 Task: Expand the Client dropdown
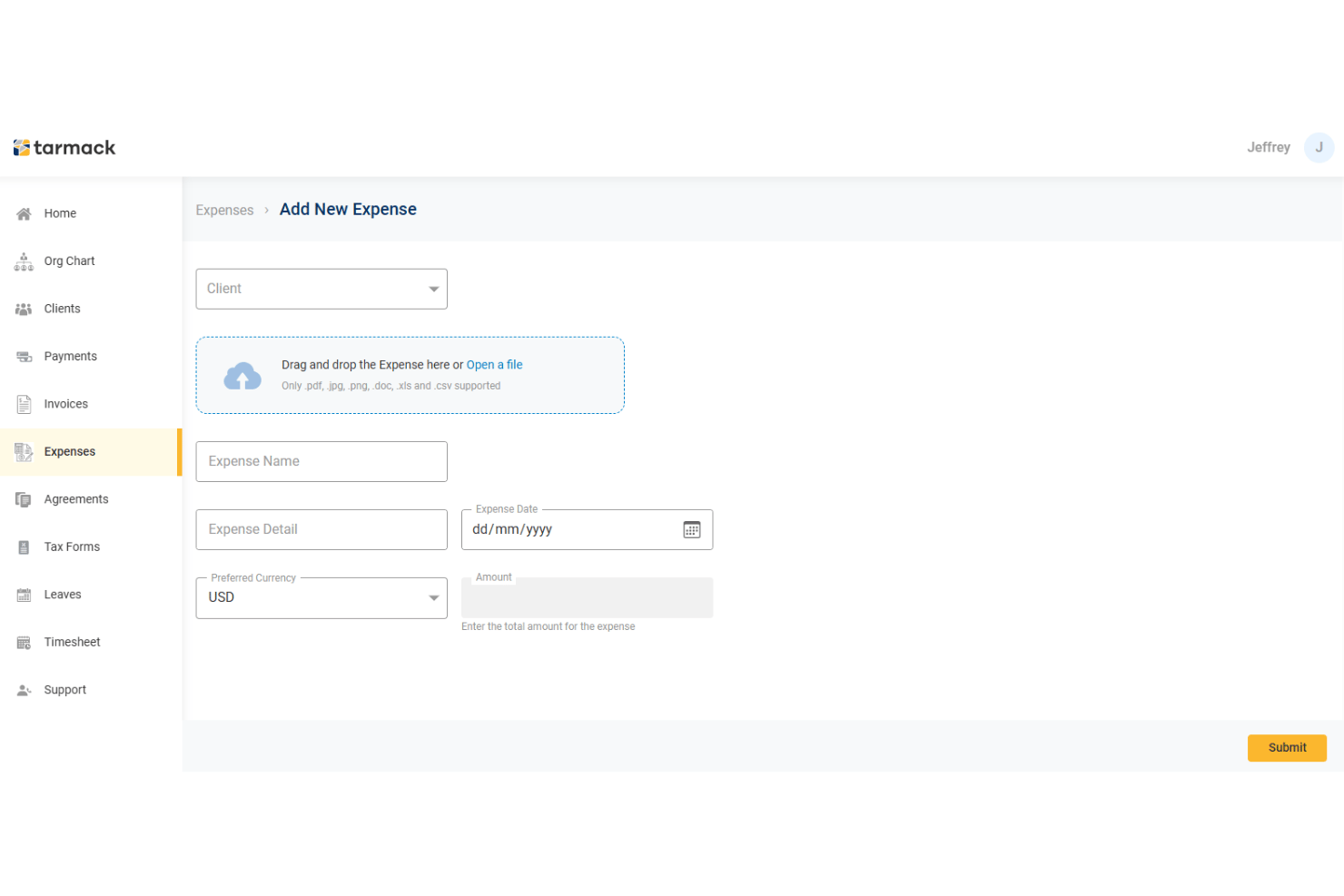pyautogui.click(x=321, y=289)
